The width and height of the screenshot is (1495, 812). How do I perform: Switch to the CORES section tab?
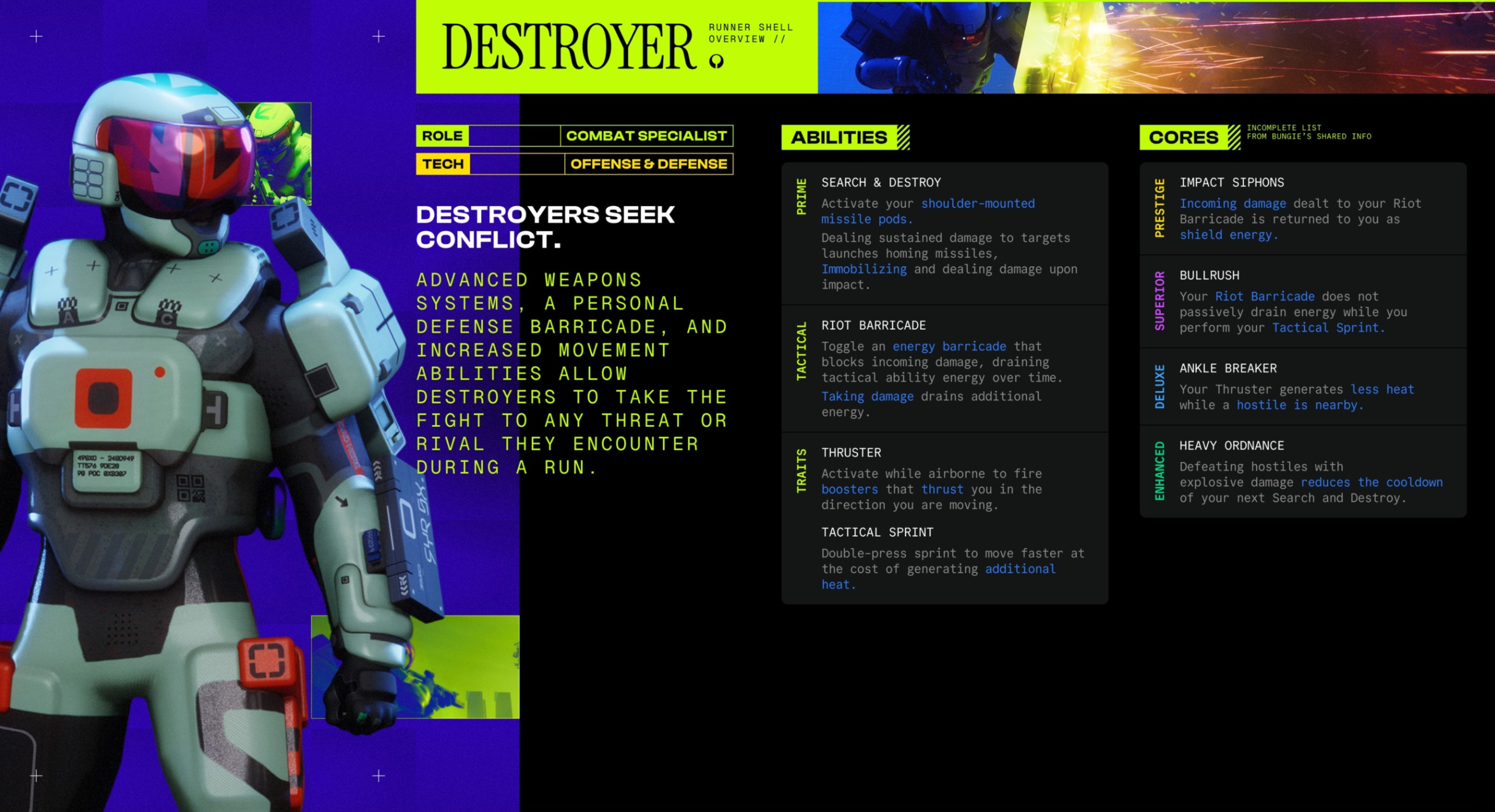1183,137
